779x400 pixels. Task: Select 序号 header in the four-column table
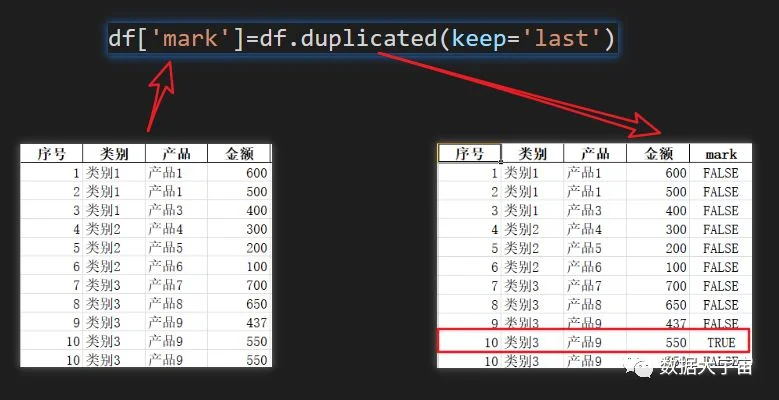click(x=52, y=154)
